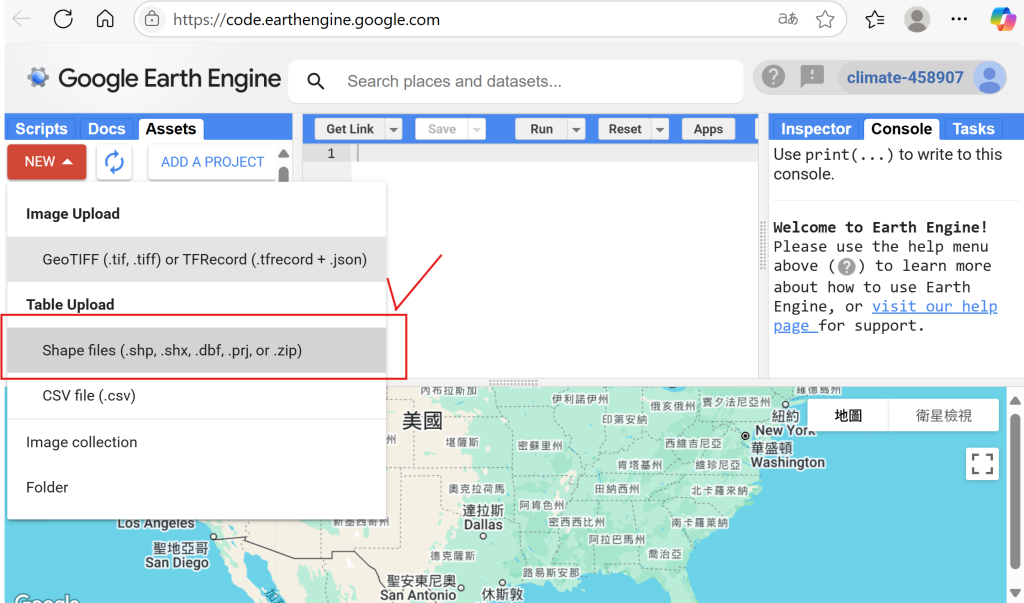This screenshot has height=603, width=1024.
Task: Click the NEW asset button
Action: [x=47, y=162]
